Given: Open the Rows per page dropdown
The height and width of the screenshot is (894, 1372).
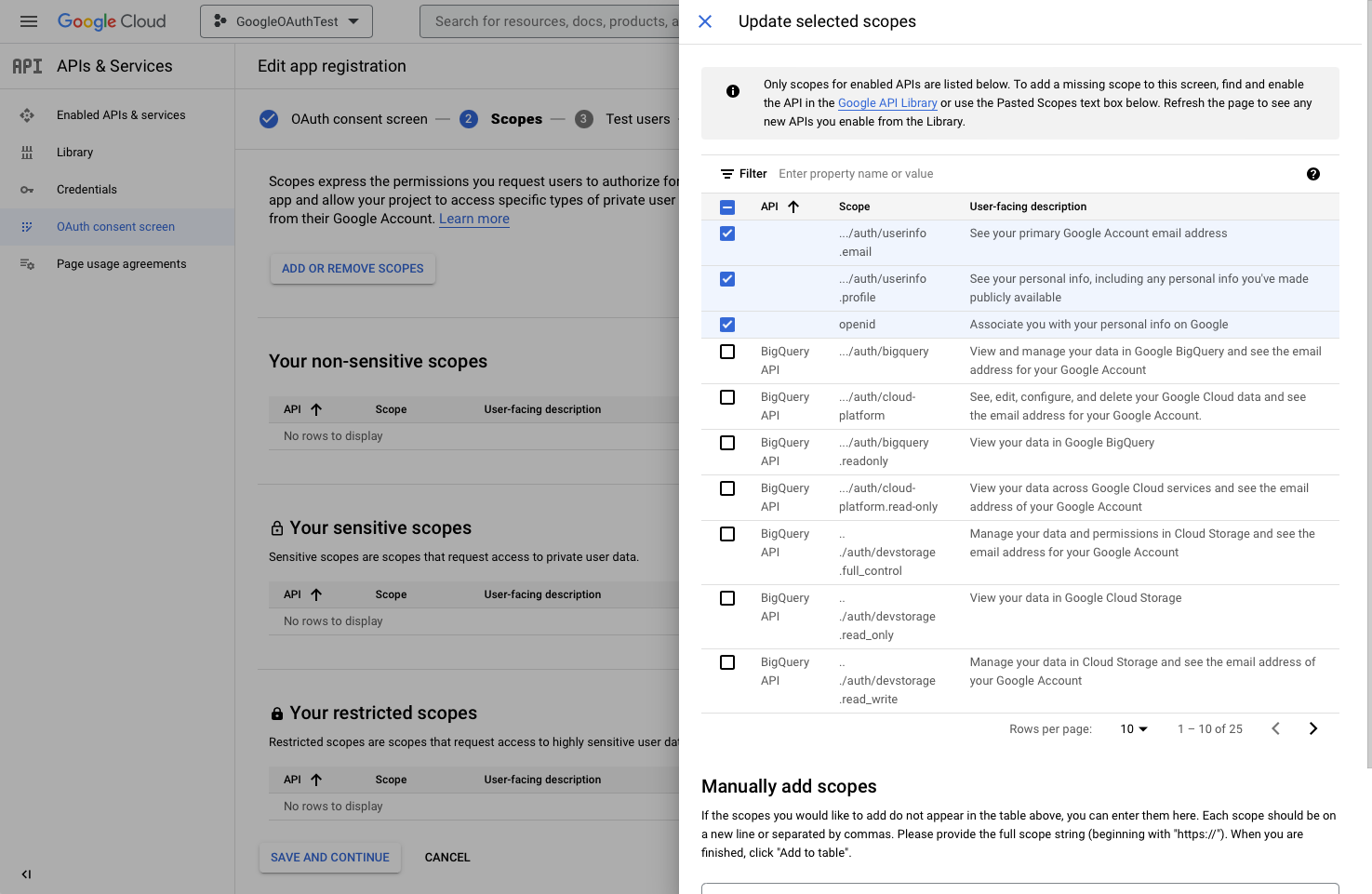Looking at the screenshot, I should pyautogui.click(x=1134, y=729).
